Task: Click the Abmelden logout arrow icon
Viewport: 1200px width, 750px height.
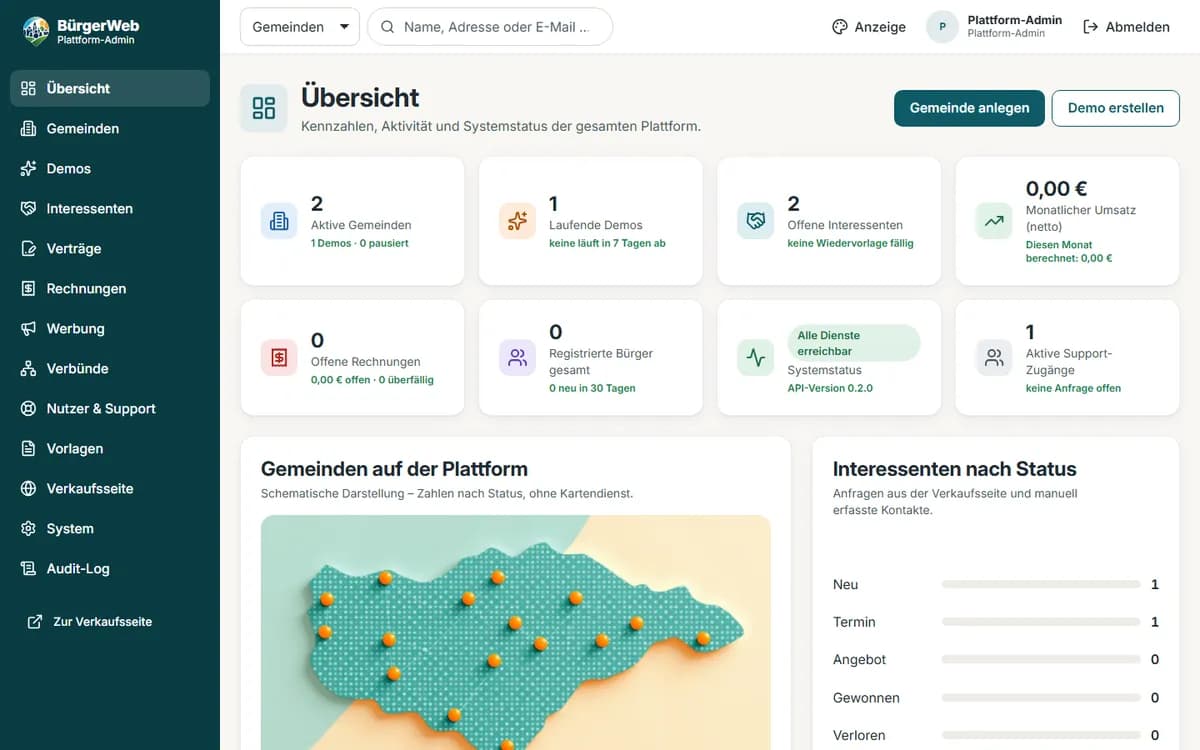Action: [1091, 27]
